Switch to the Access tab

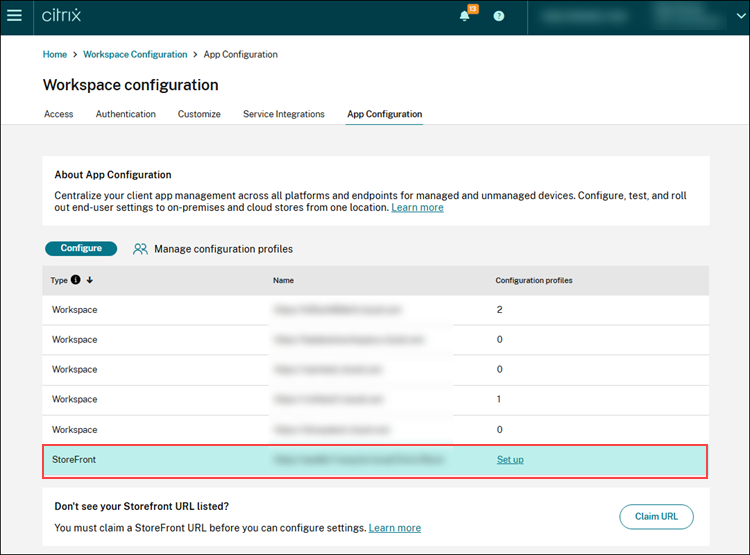click(59, 114)
